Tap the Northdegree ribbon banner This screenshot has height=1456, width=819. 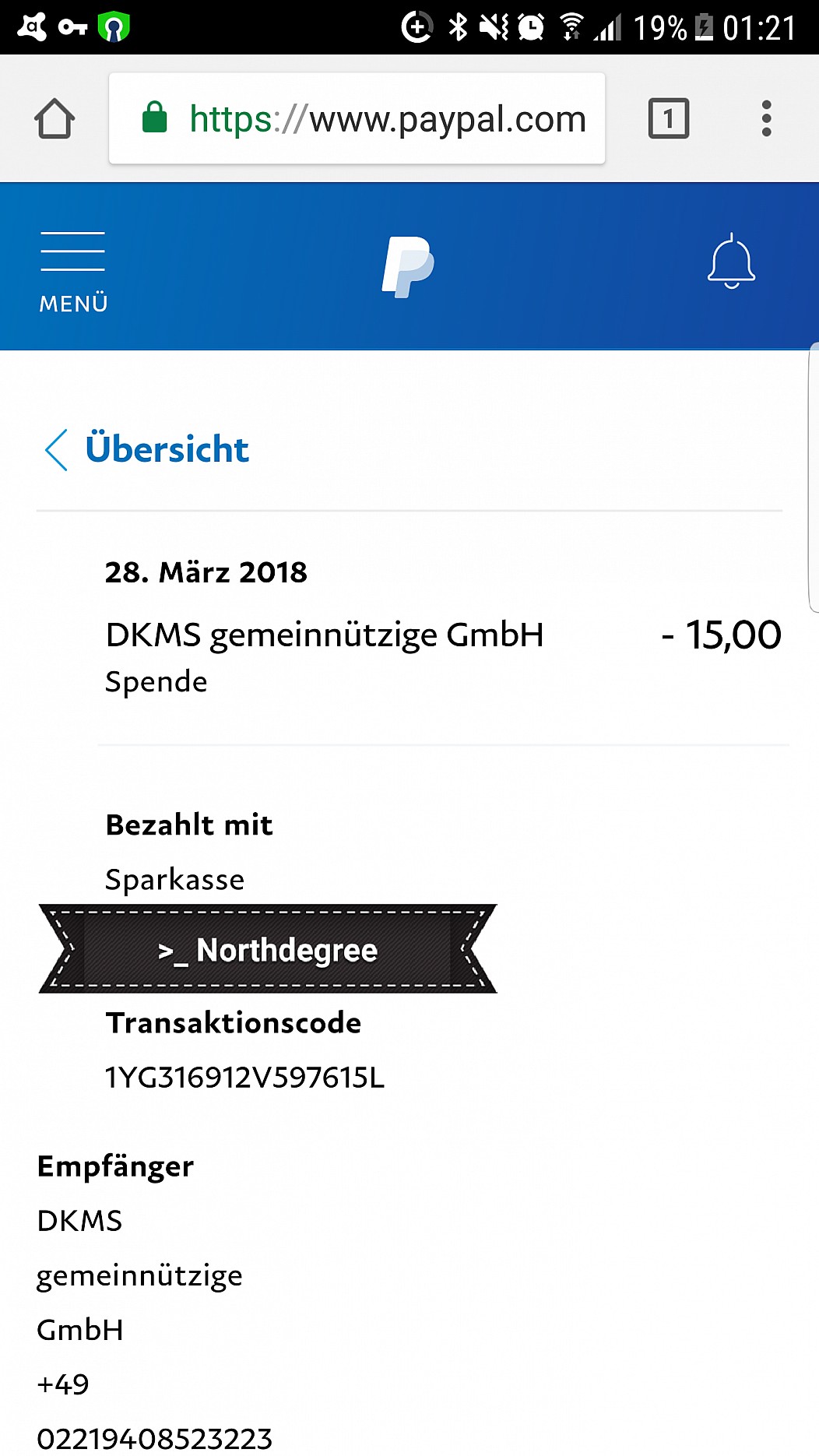click(268, 948)
